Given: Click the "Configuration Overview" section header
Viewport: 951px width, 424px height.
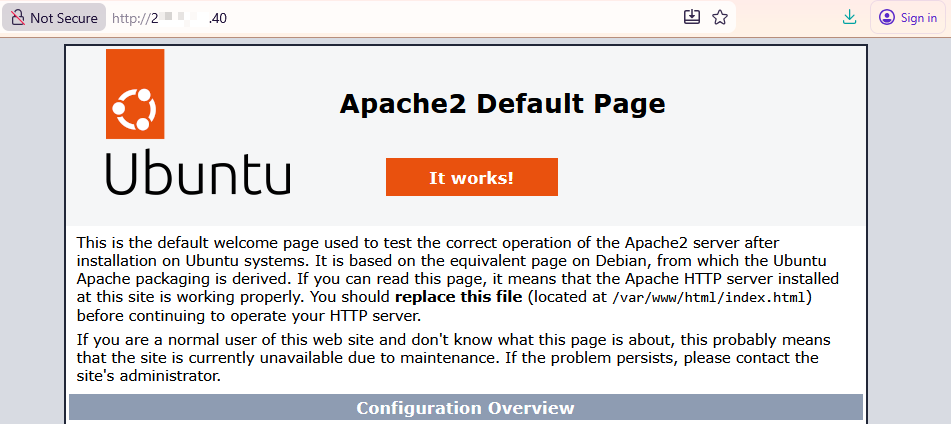Looking at the screenshot, I should [x=465, y=408].
